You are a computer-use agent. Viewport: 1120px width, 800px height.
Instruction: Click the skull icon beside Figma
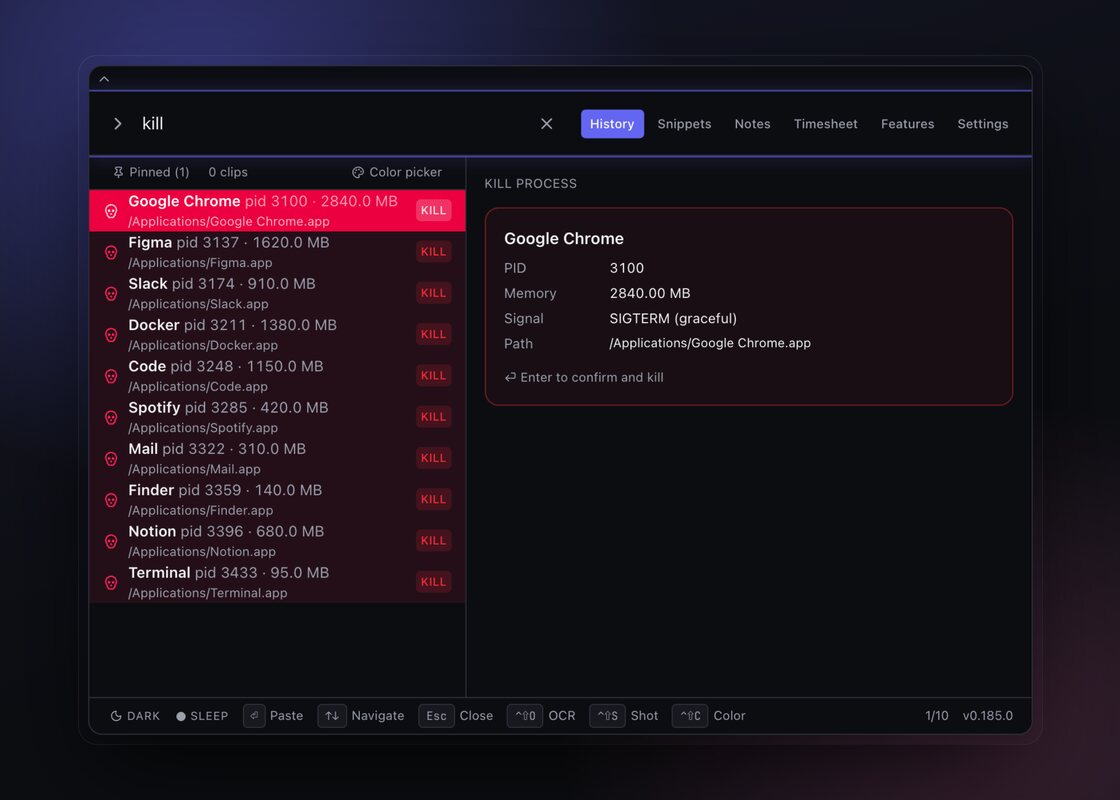pos(111,252)
